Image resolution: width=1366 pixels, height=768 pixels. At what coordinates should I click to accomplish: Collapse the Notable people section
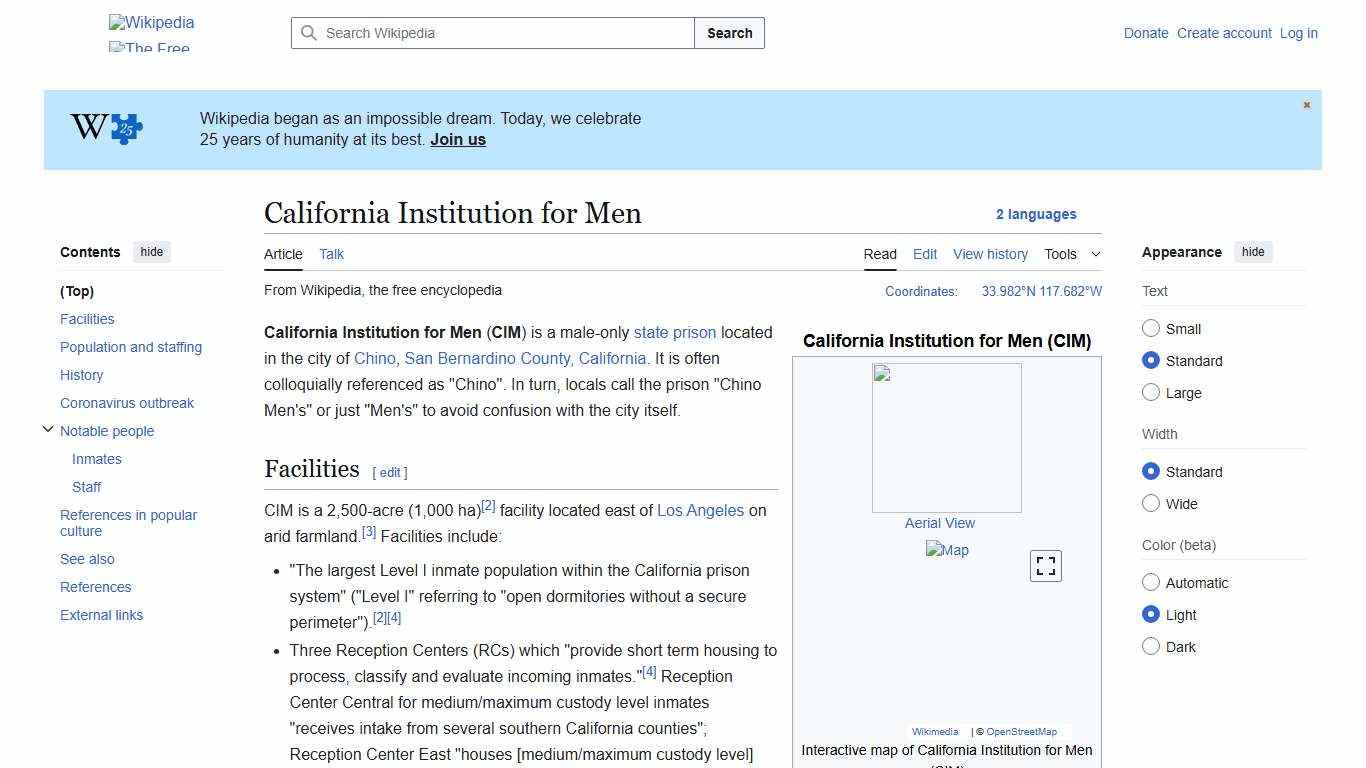click(x=48, y=429)
